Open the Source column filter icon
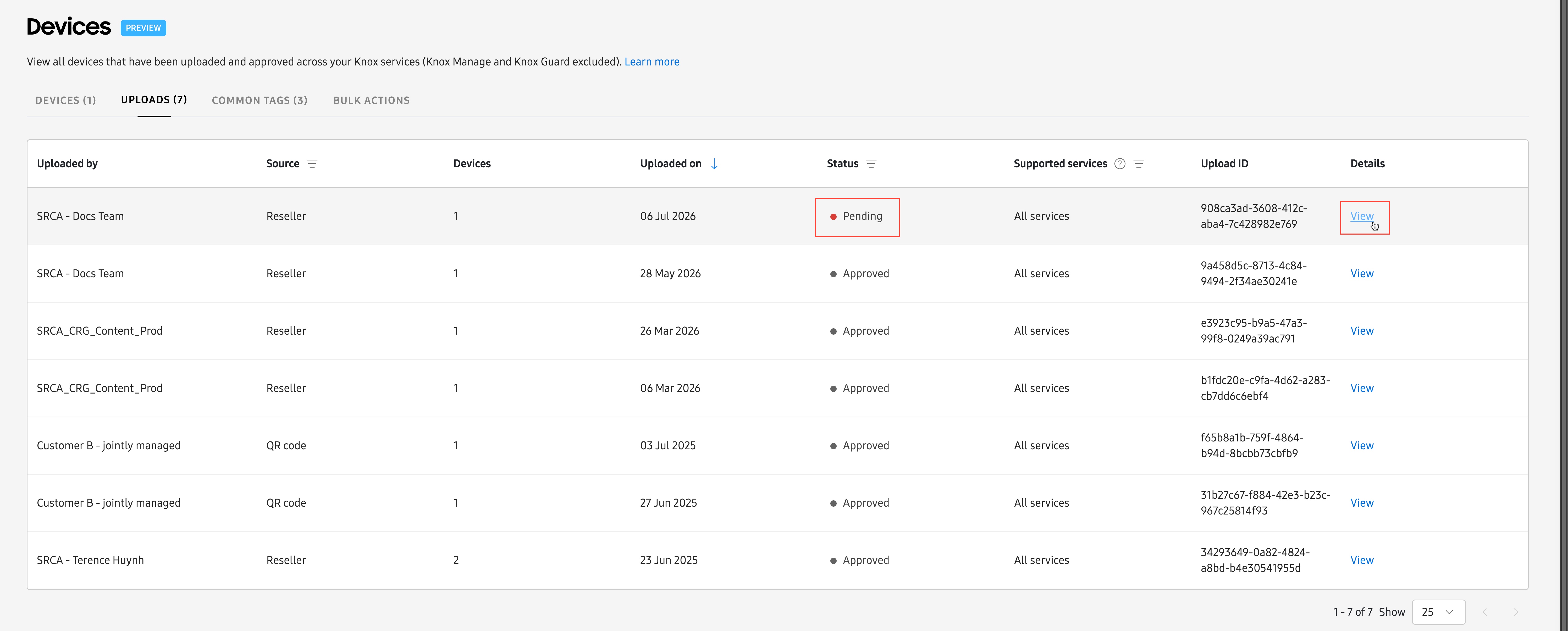Viewport: 1568px width, 631px height. [x=312, y=164]
